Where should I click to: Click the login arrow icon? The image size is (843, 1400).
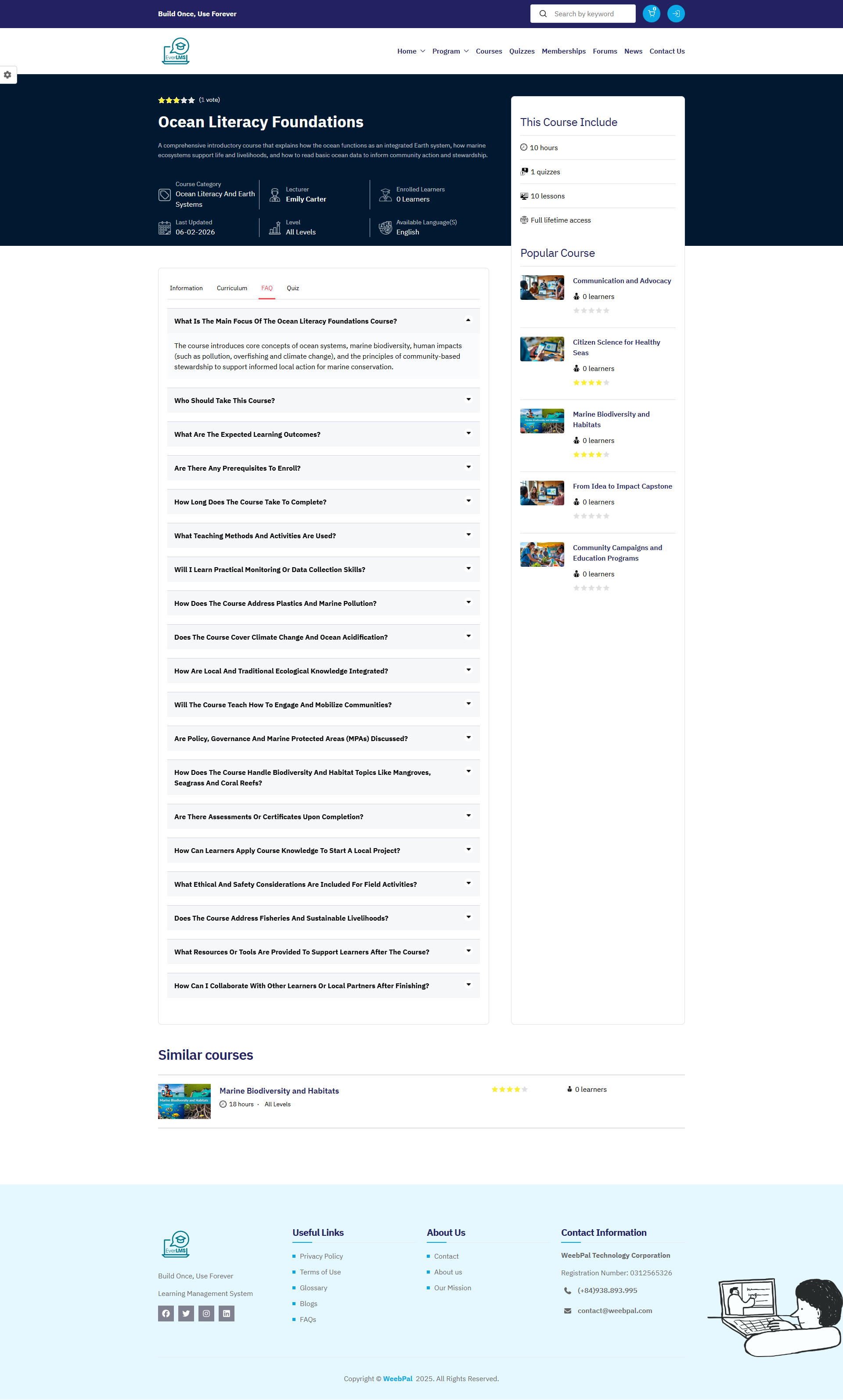[x=675, y=14]
